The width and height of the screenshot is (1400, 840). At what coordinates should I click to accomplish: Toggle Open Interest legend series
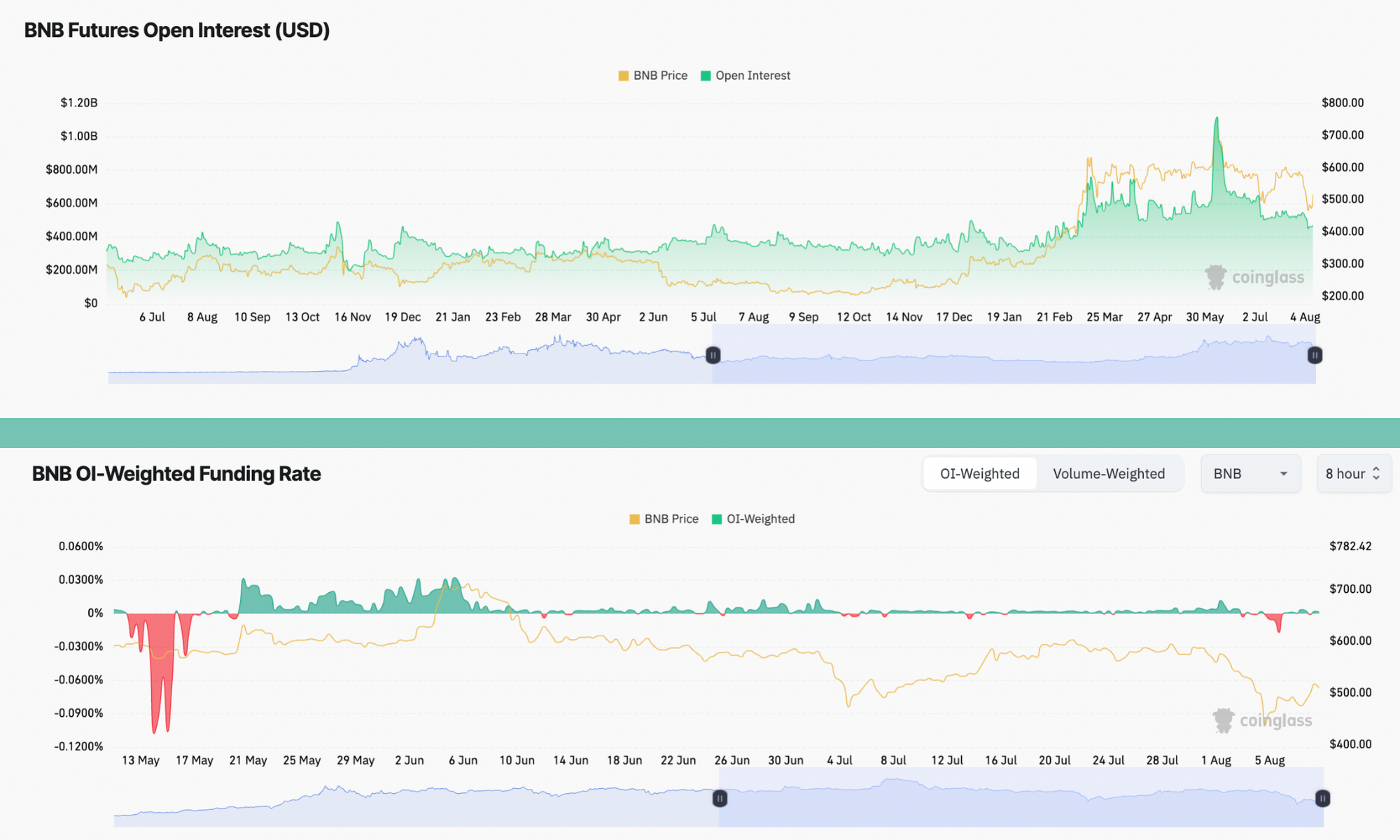point(745,76)
